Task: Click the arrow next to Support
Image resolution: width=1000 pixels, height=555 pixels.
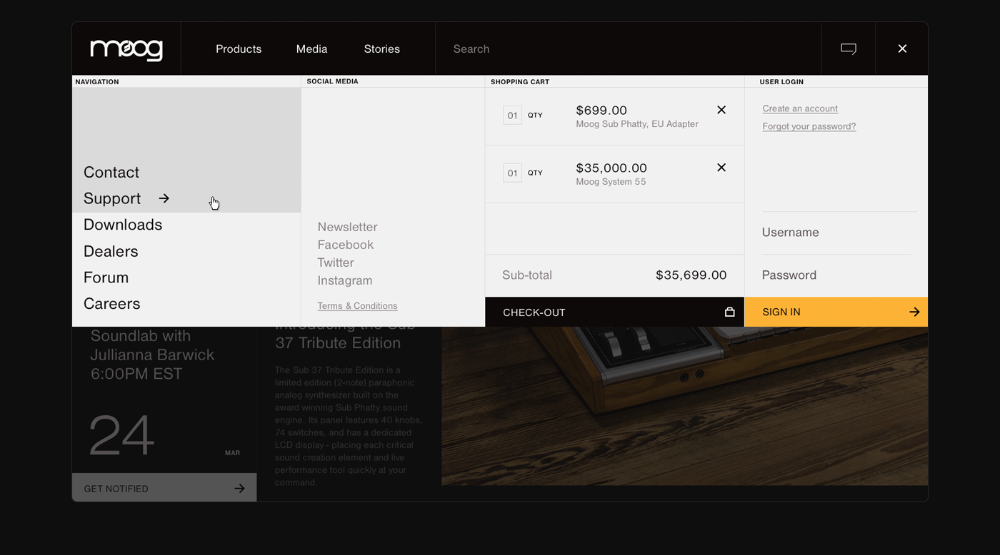Action: (x=164, y=199)
